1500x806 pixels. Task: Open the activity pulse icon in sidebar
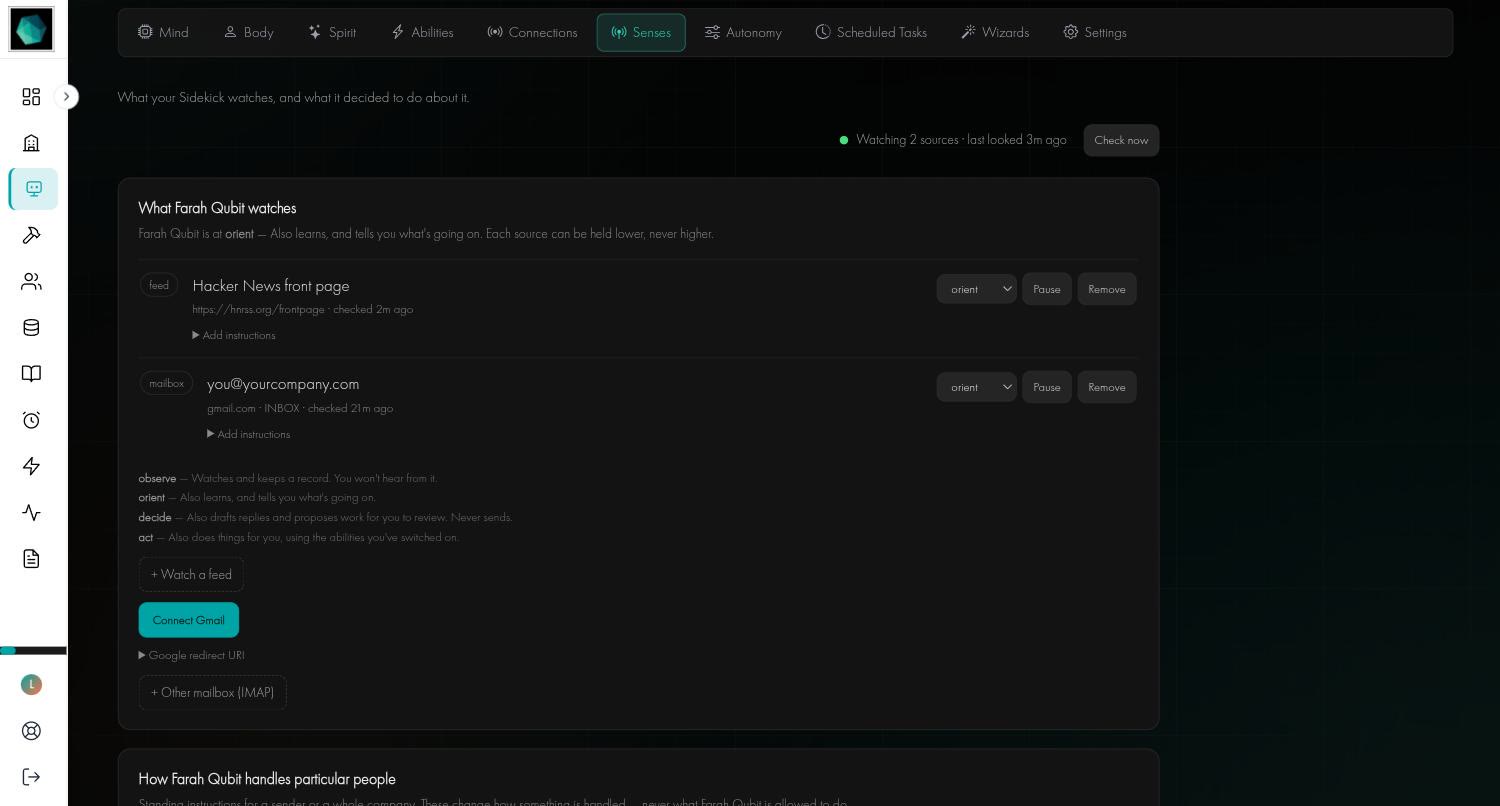31,513
